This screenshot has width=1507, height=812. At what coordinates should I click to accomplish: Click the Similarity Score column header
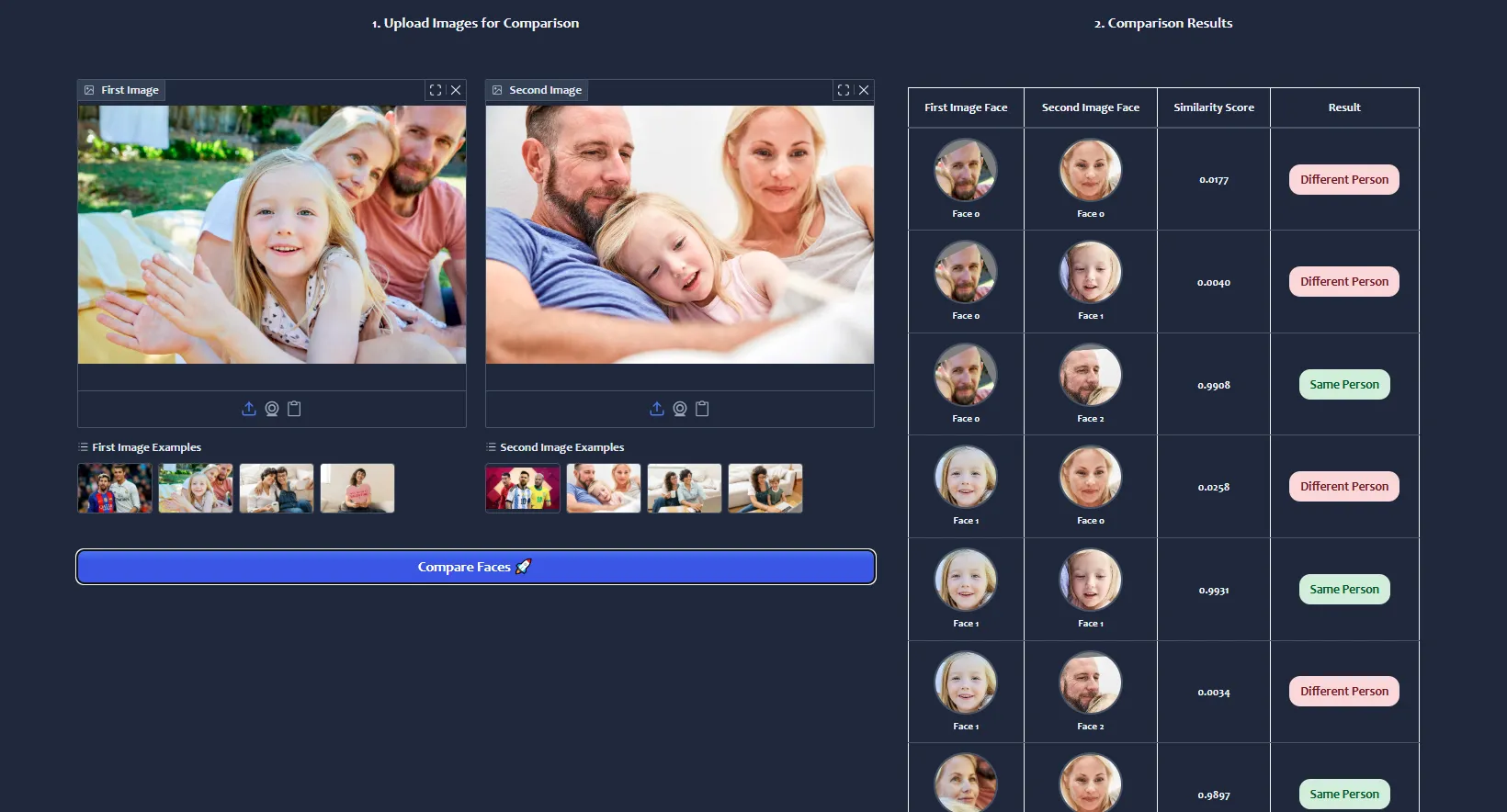(1214, 107)
